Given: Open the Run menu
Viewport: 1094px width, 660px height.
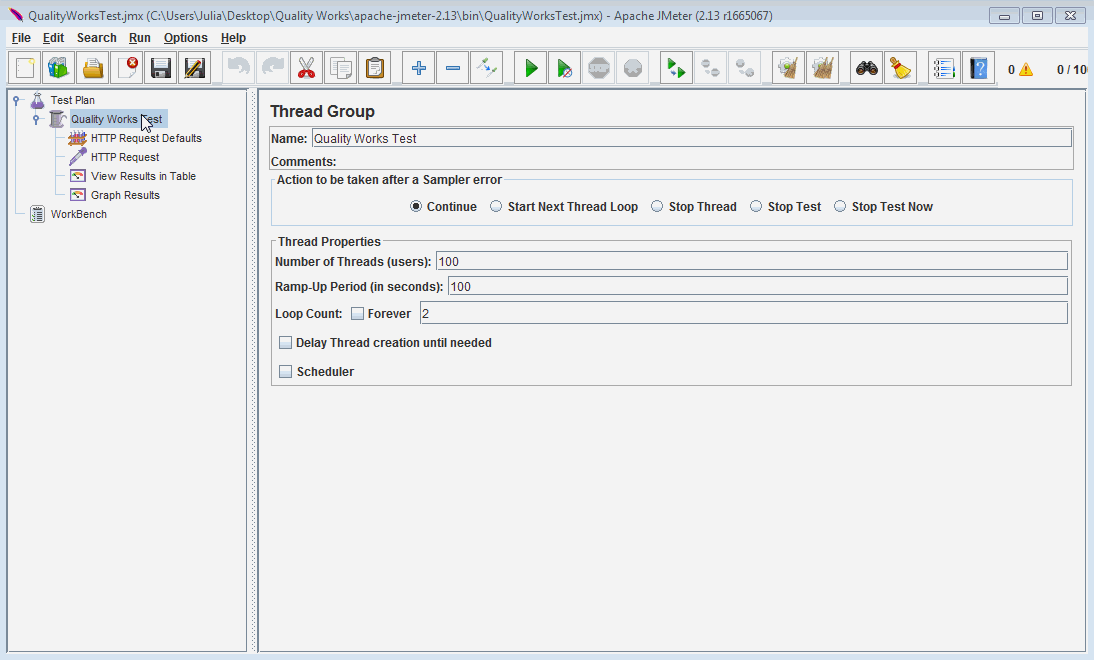Looking at the screenshot, I should tap(140, 38).
